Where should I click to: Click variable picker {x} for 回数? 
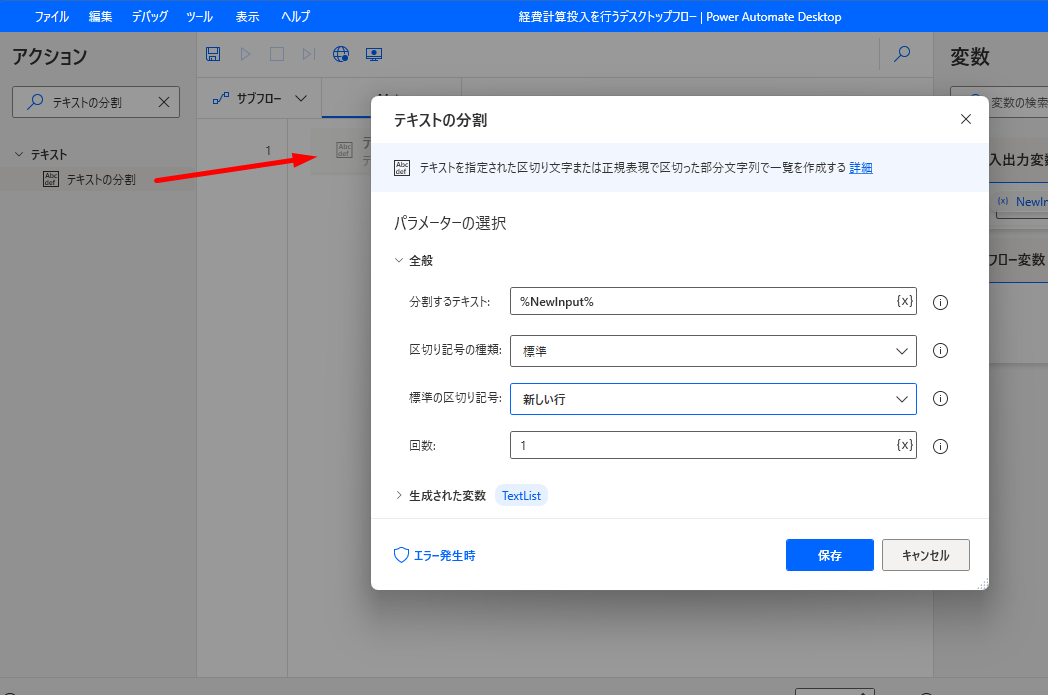pyautogui.click(x=904, y=445)
